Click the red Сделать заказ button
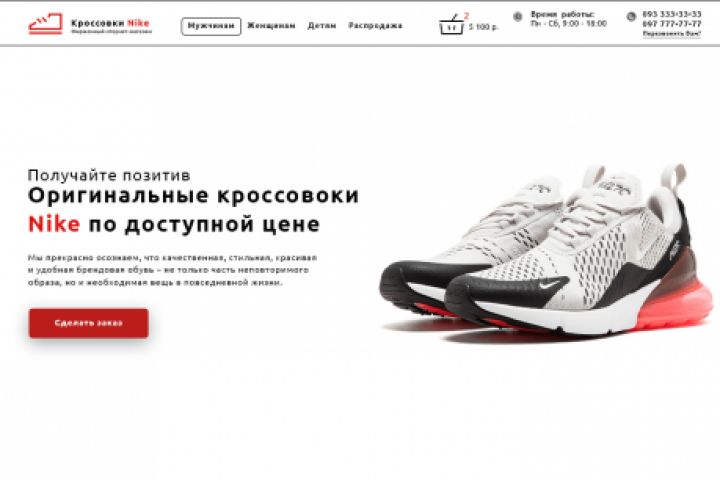This screenshot has height=480, width=720. 89,323
